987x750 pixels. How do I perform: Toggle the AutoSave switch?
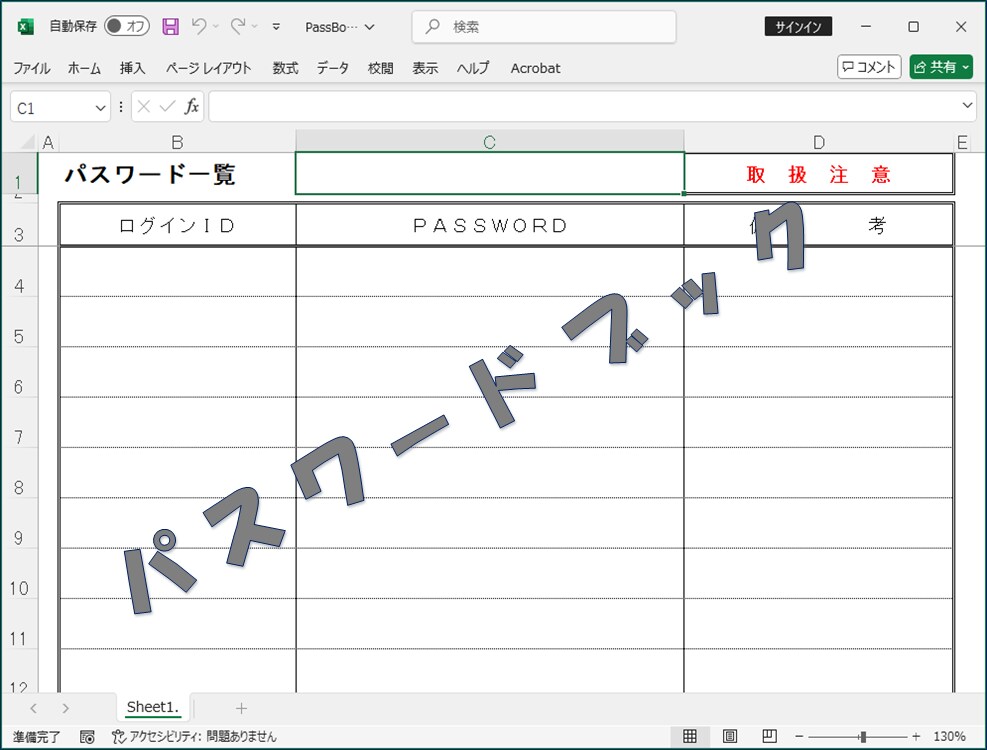pyautogui.click(x=127, y=26)
